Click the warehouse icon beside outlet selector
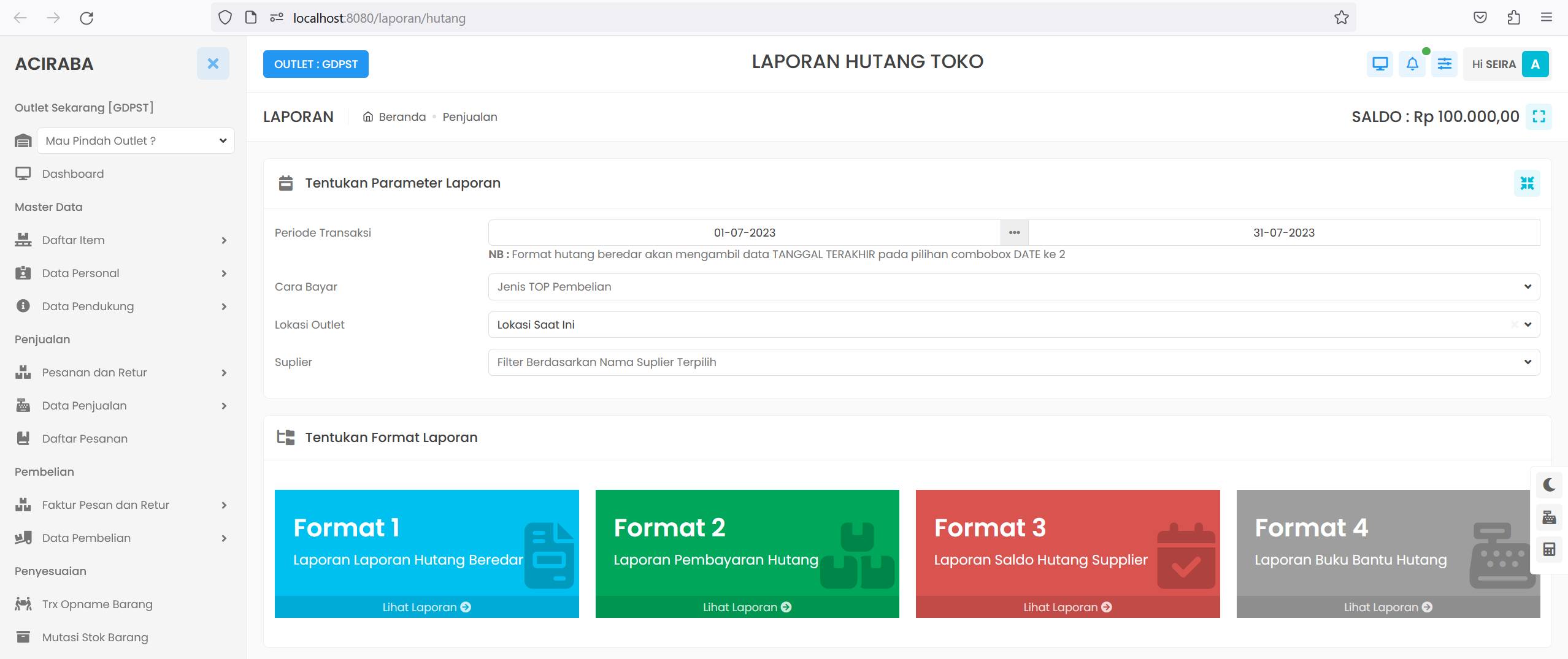The width and height of the screenshot is (1568, 659). coord(23,140)
